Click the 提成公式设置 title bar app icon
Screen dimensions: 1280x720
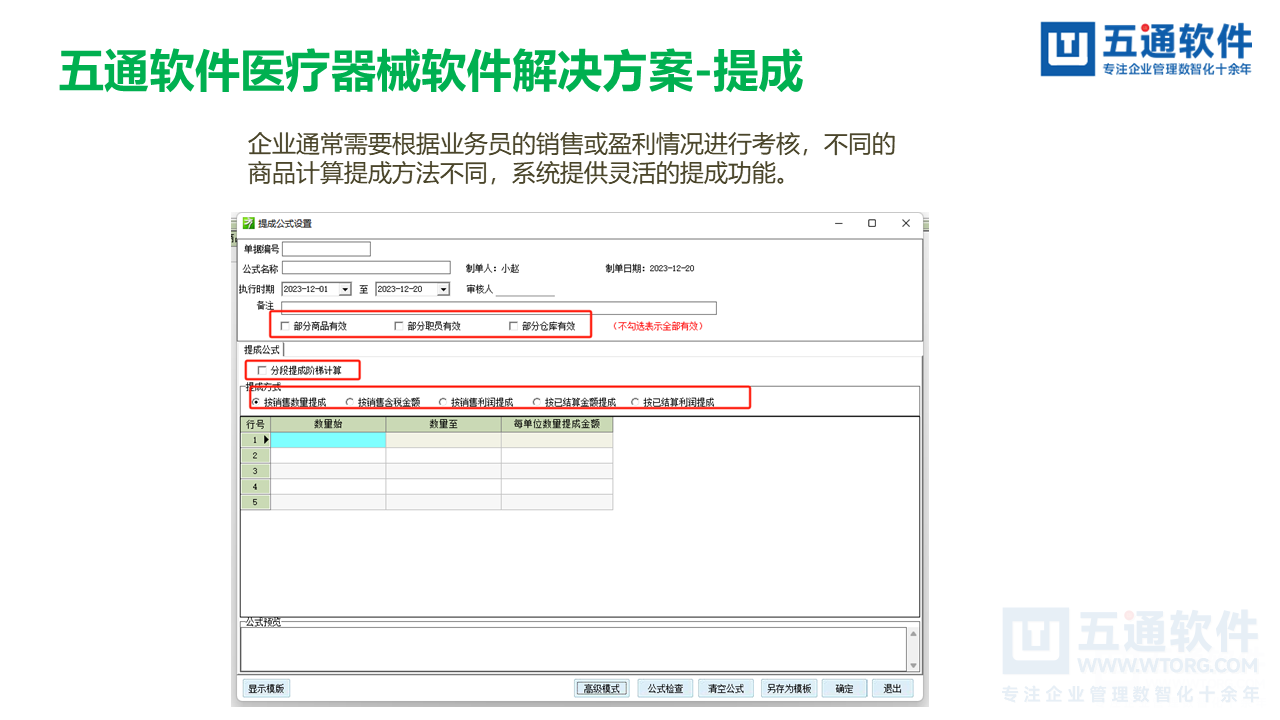[247, 223]
